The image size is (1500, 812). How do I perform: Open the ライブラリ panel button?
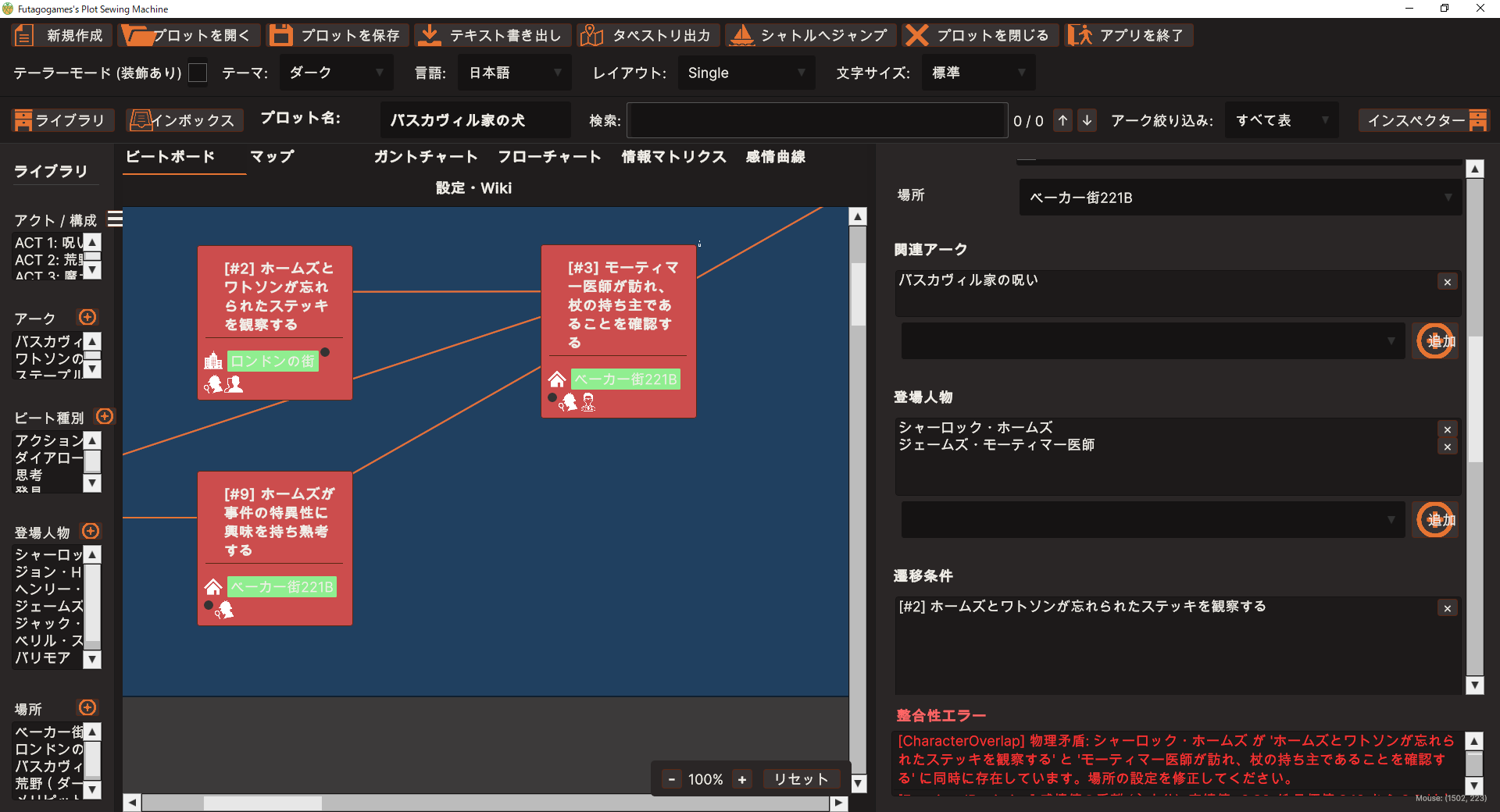coord(63,120)
